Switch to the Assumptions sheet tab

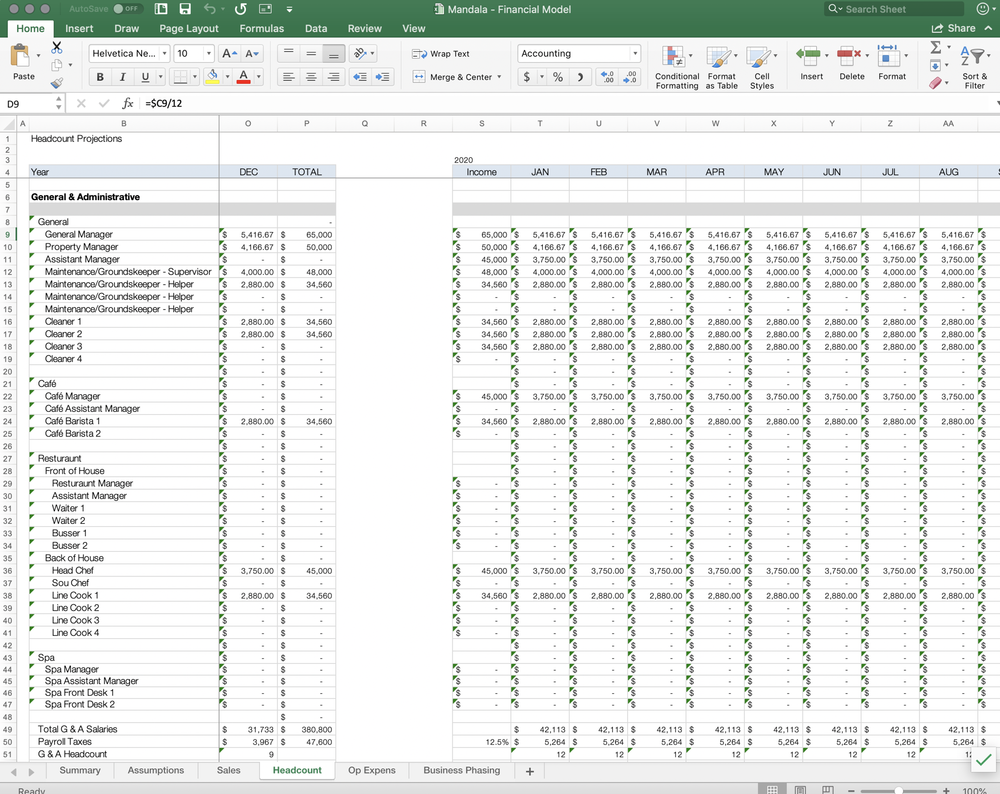(x=156, y=770)
